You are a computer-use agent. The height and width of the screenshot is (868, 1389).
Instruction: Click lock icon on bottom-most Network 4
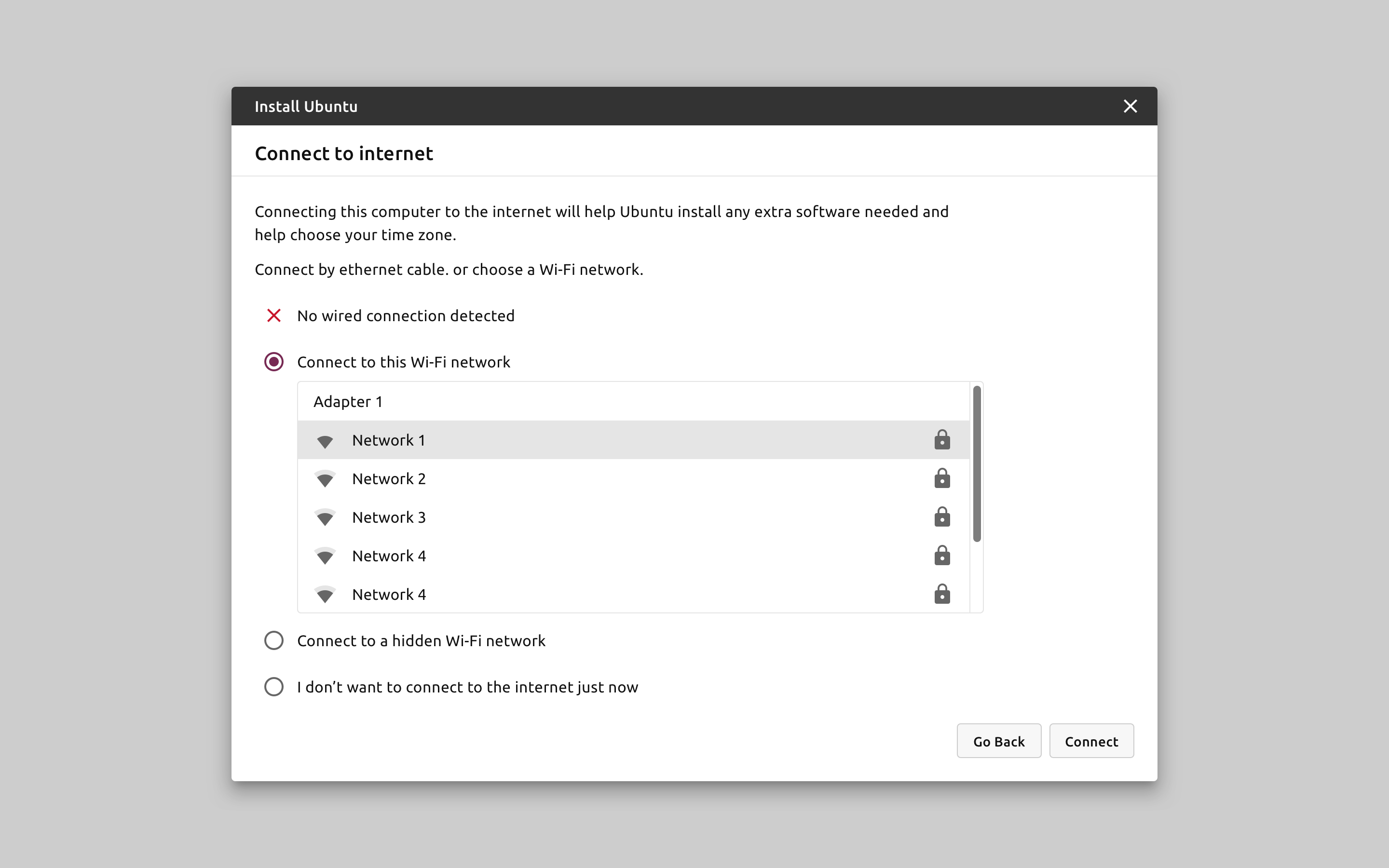pyautogui.click(x=942, y=594)
